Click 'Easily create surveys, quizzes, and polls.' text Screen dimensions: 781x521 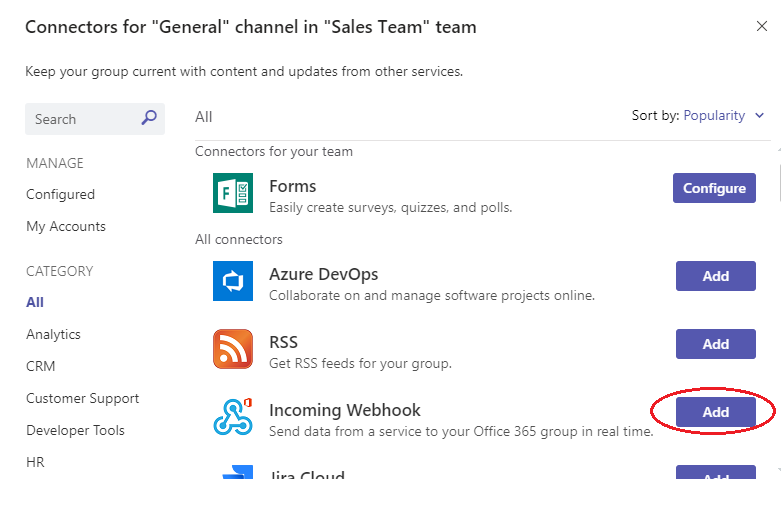point(390,208)
